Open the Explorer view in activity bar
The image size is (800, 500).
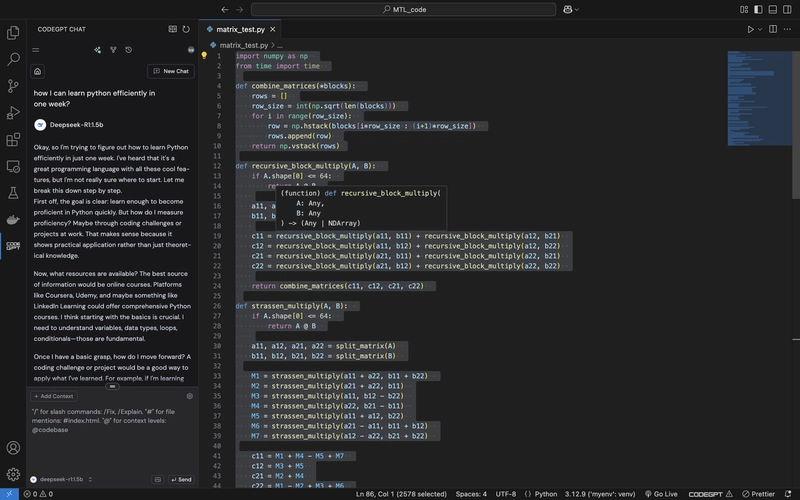(13, 33)
